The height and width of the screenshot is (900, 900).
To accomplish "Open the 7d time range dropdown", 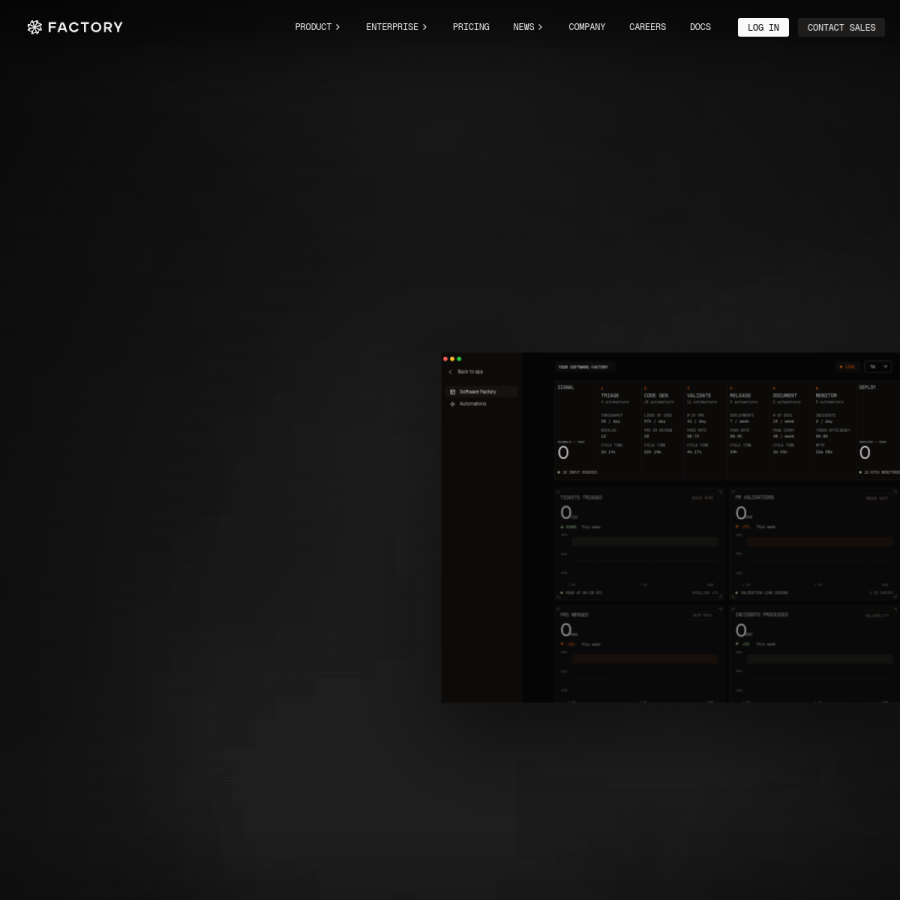I will pyautogui.click(x=878, y=367).
